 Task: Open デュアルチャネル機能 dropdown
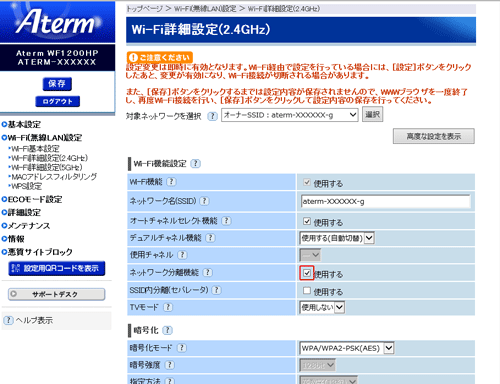[x=337, y=238]
